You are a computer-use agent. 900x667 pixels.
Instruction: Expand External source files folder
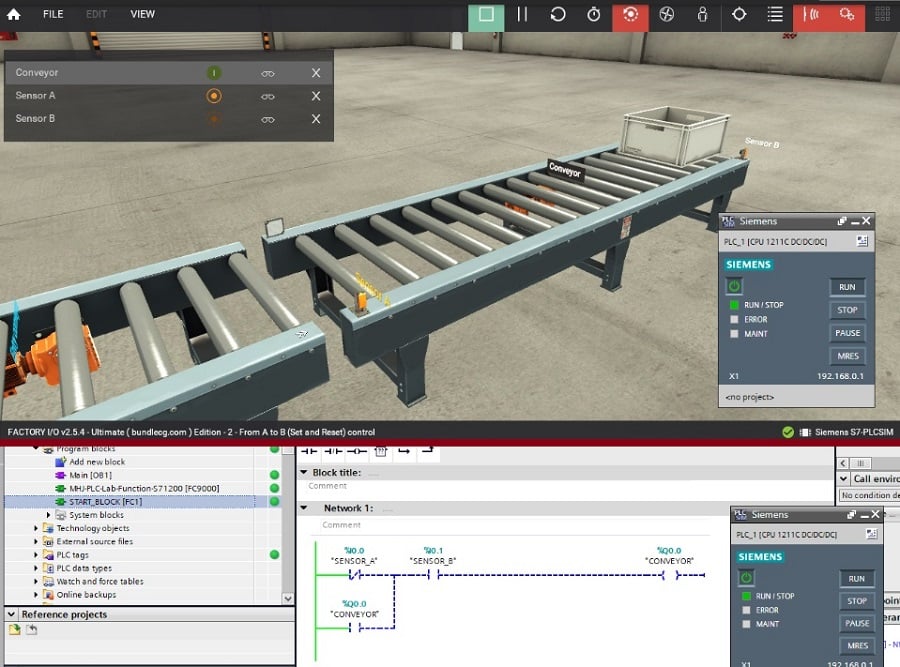coord(36,541)
